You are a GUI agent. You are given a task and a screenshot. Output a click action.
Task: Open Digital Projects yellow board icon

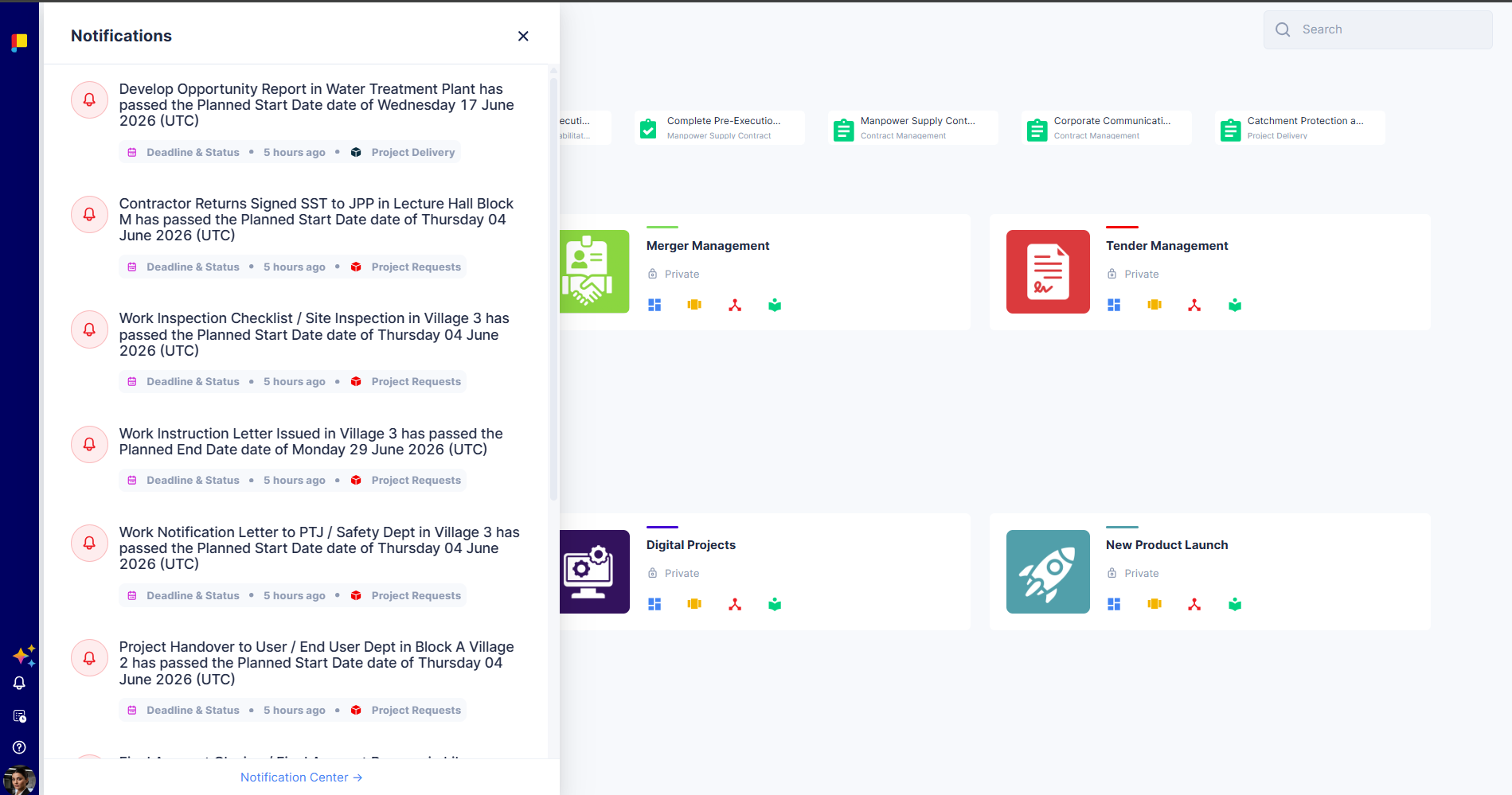pos(694,604)
